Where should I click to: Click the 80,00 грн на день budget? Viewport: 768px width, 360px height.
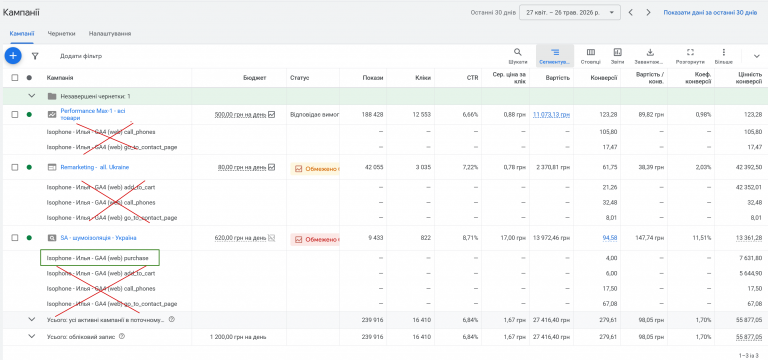click(x=242, y=168)
